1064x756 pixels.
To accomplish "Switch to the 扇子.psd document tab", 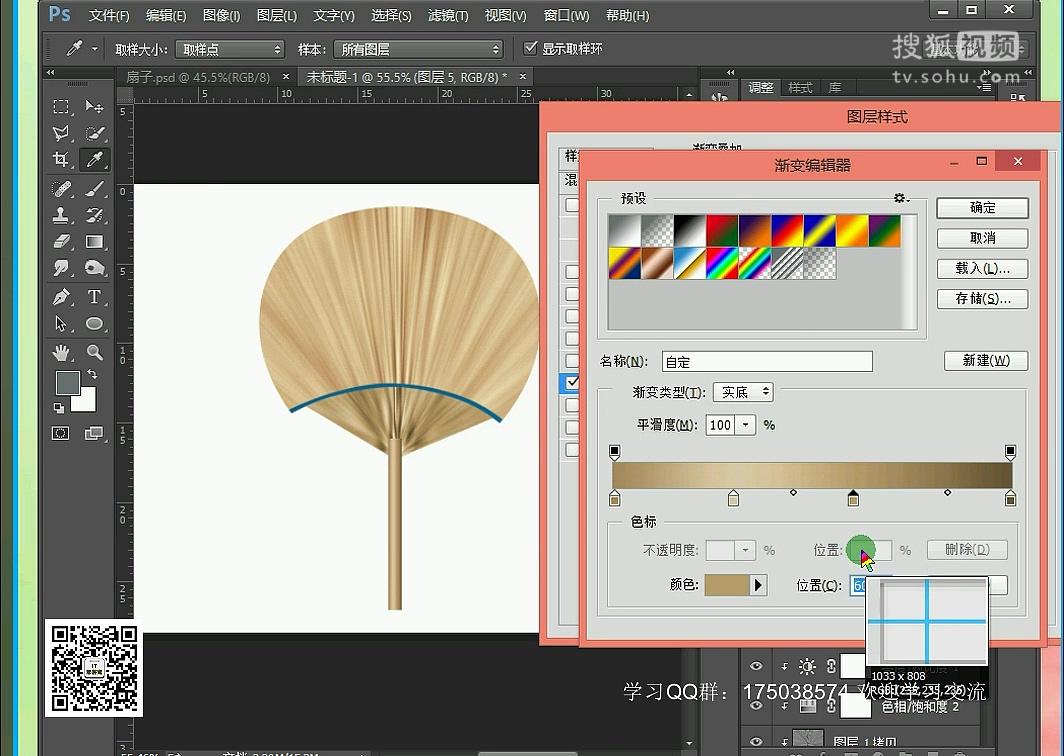I will 197,77.
